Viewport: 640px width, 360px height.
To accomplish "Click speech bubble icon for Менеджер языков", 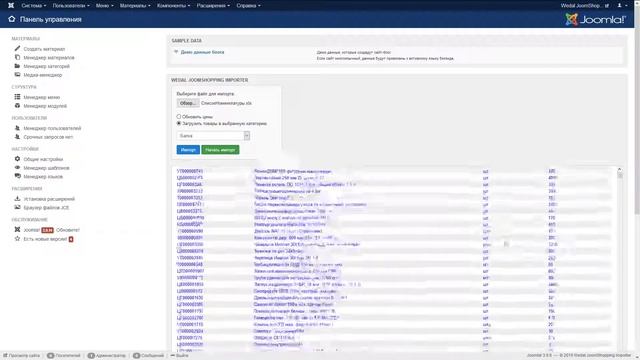I will click(17, 176).
